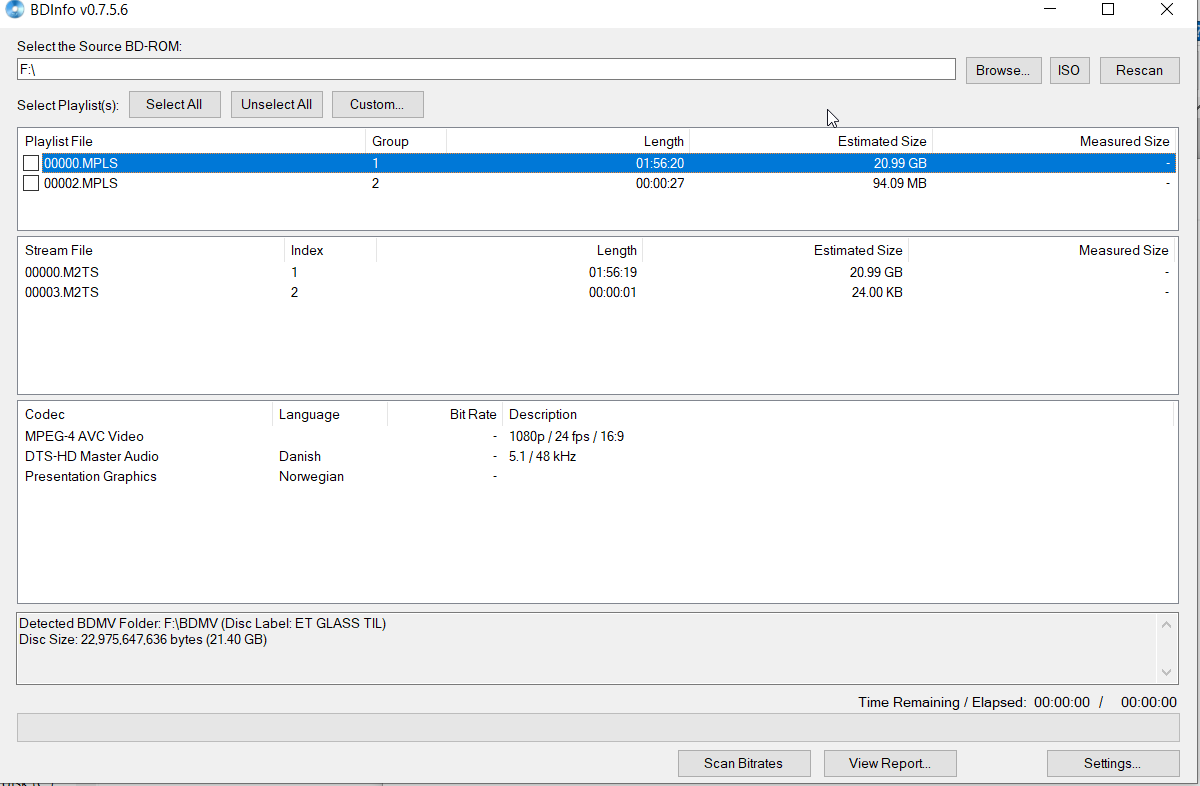
Task: Sort by Codec column header
Action: (x=145, y=414)
